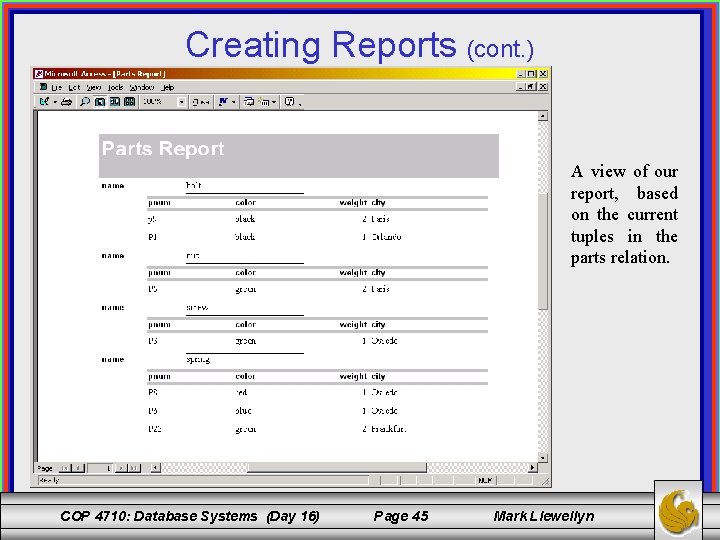Open the Window menu

141,87
